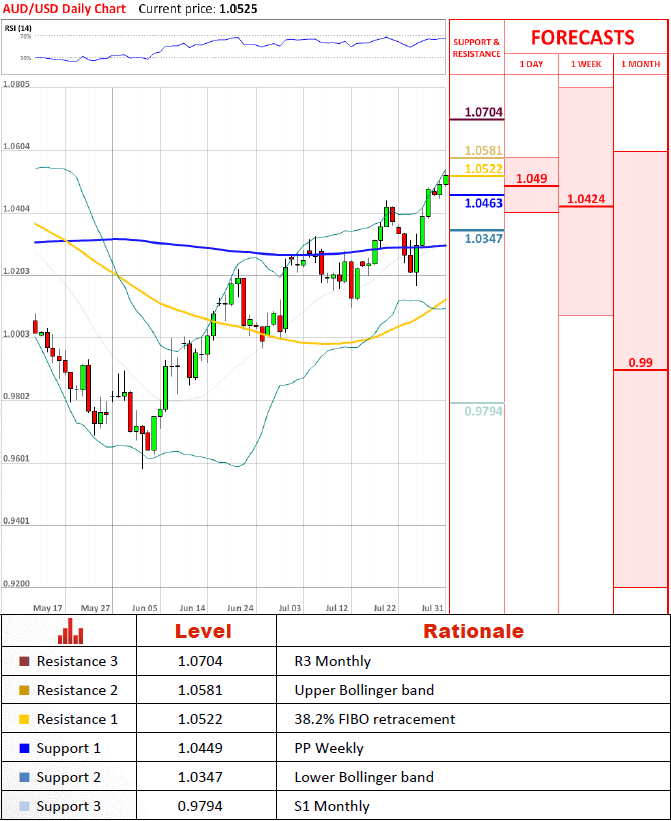Click the RSI 70% level label
This screenshot has height=821, width=671.
(x=26, y=37)
